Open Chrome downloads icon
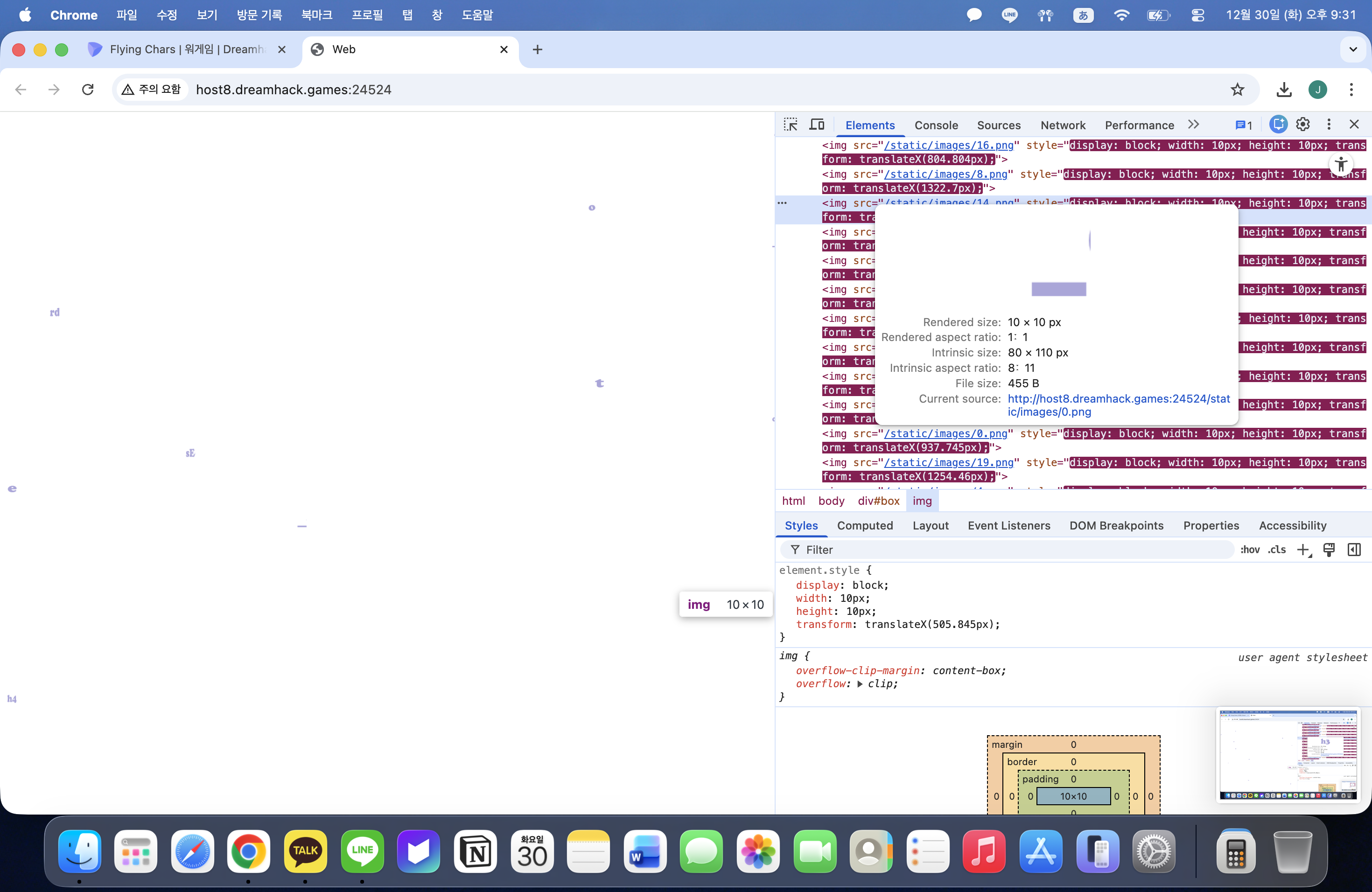This screenshot has width=1372, height=892. tap(1284, 89)
